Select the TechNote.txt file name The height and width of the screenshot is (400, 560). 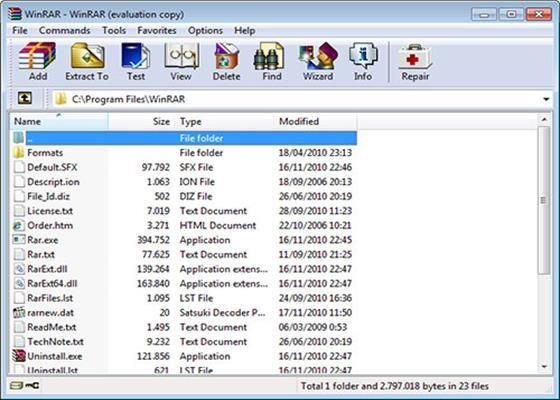coord(56,341)
